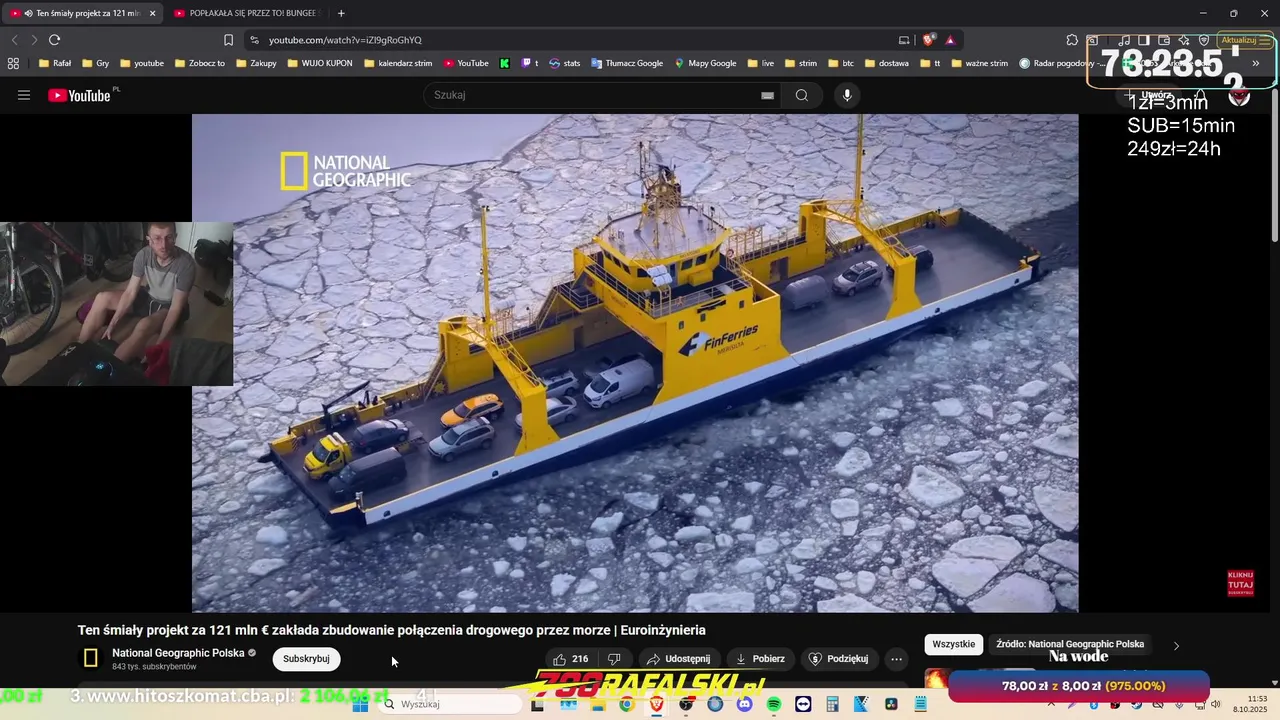Open the Tłumacz Google bookmark

626,63
